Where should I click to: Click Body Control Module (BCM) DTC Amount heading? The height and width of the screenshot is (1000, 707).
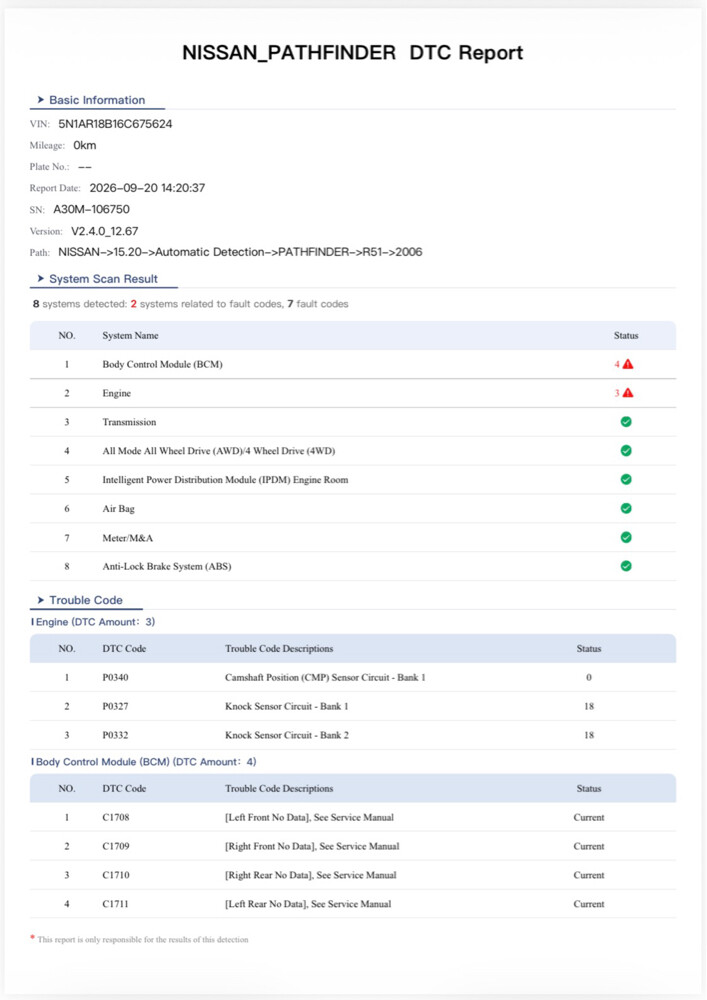point(146,761)
